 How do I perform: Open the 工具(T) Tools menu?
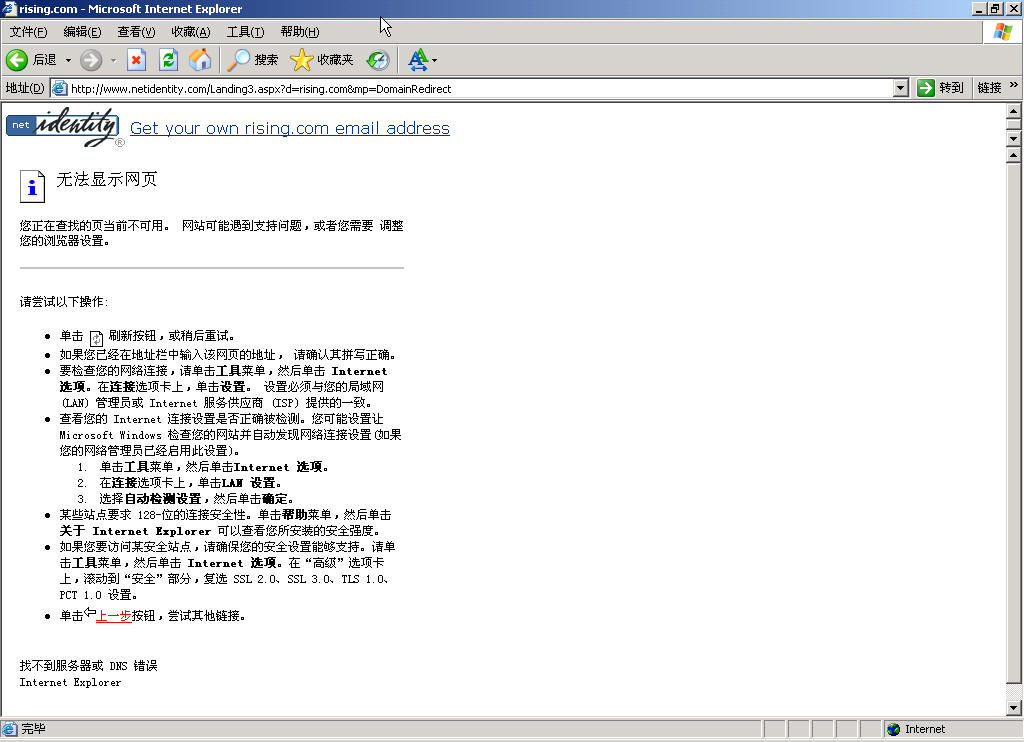tap(245, 31)
